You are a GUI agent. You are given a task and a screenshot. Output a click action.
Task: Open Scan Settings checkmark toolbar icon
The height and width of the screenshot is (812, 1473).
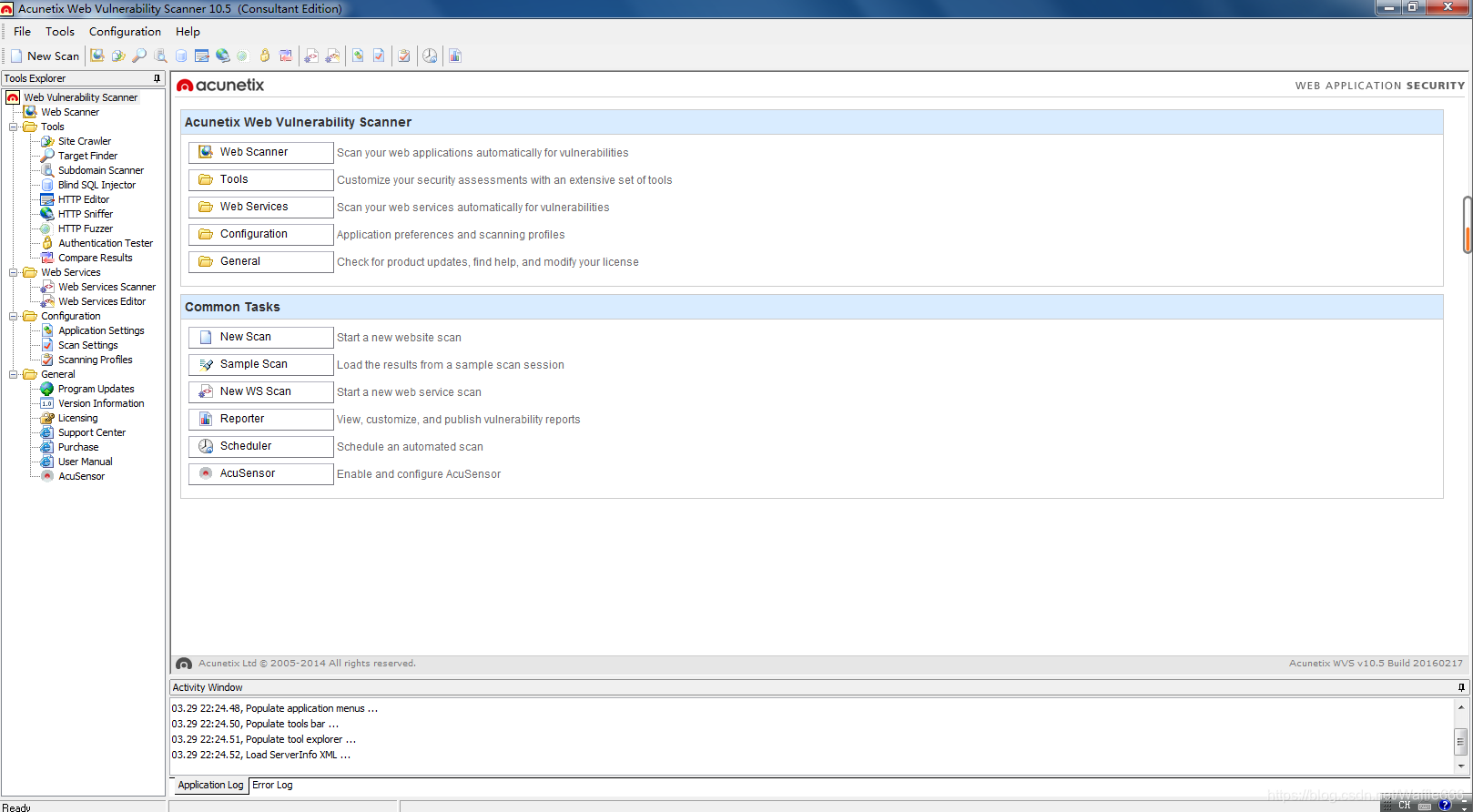click(379, 56)
